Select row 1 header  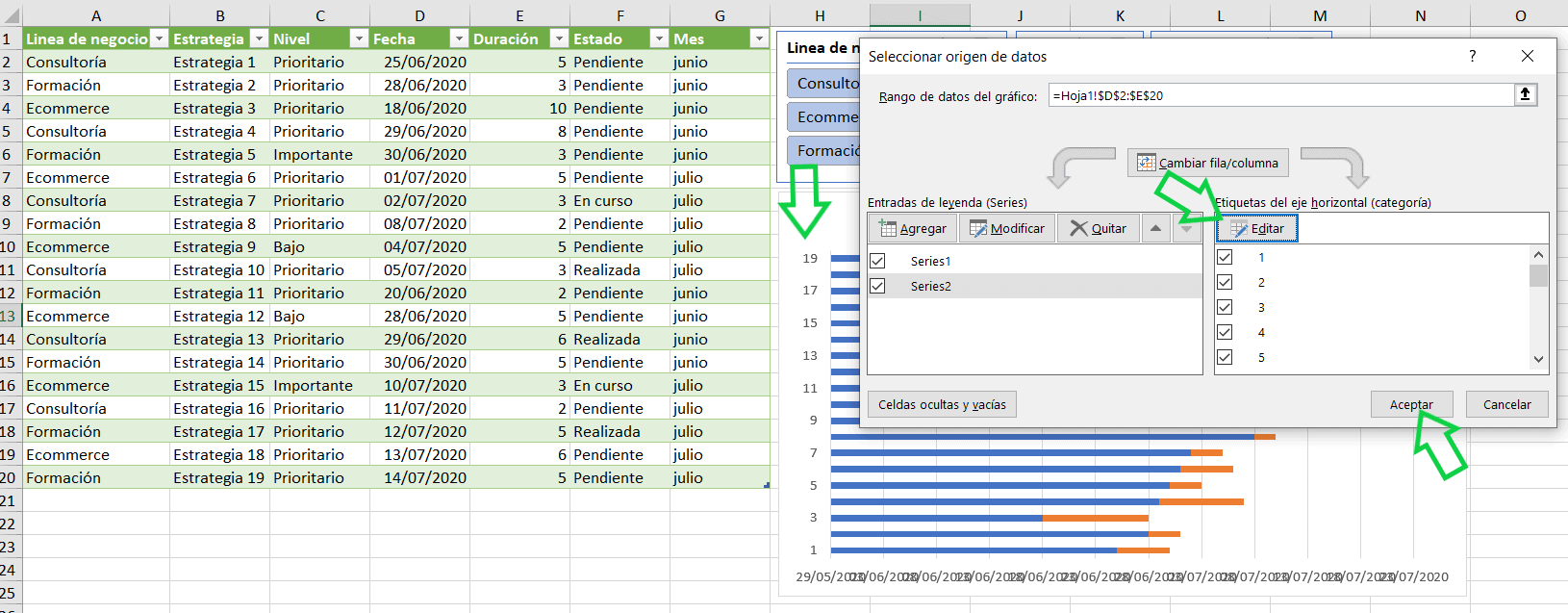[x=10, y=38]
